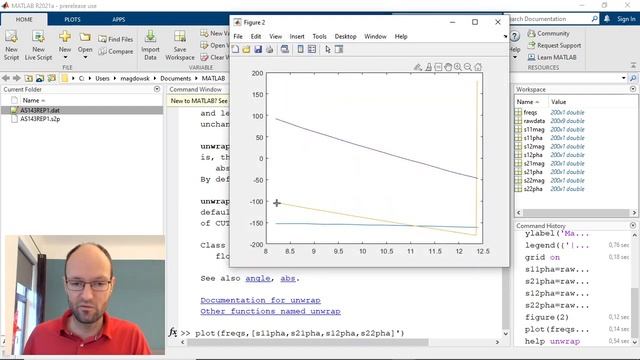Select axes Zoom In tool
640x360 pixels.
pos(458,67)
